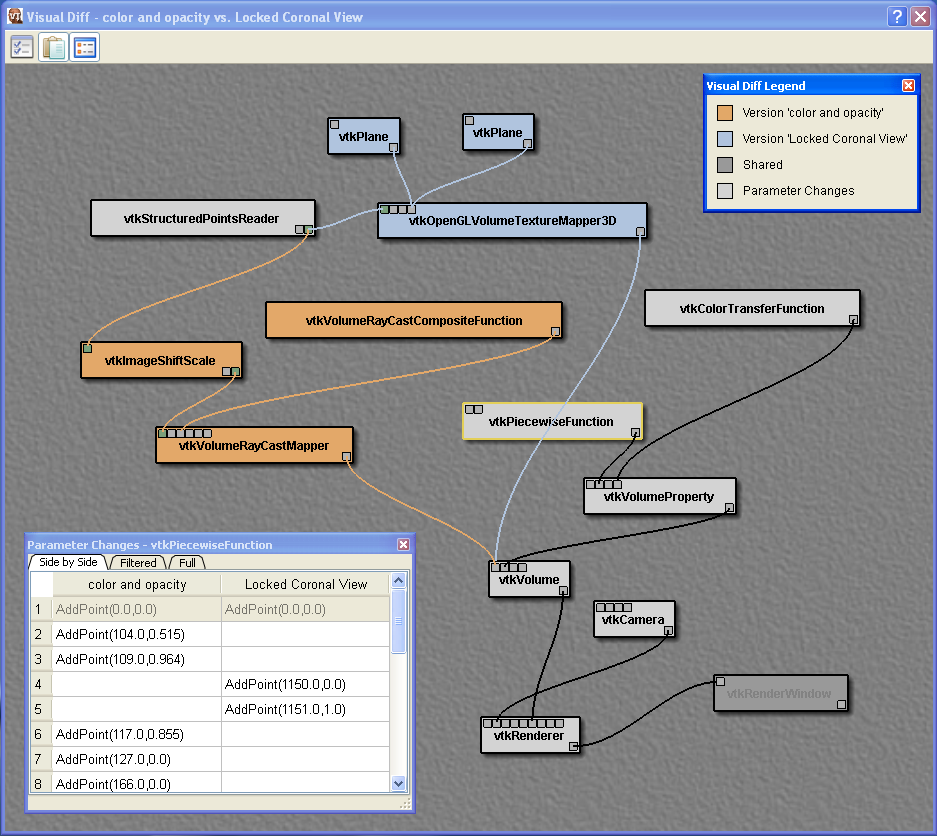Click the checklist icon in the toolbar

point(22,47)
